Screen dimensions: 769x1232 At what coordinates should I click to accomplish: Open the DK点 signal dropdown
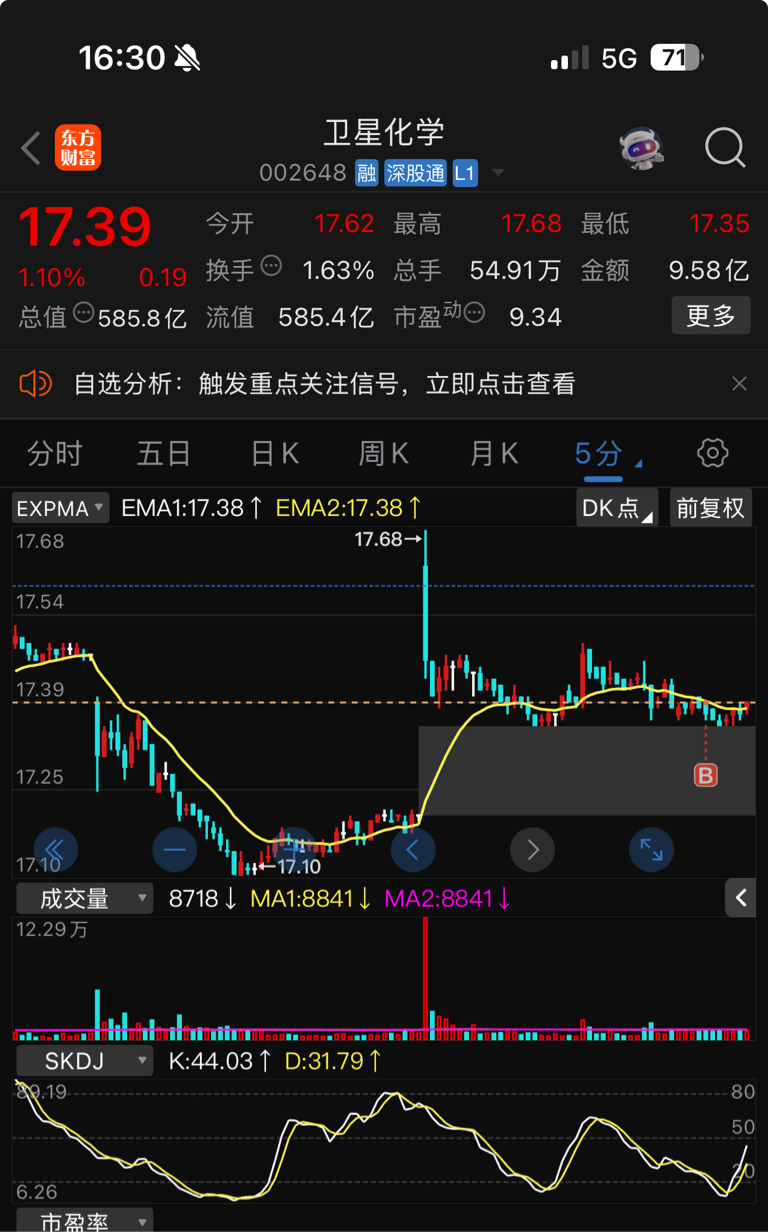pyautogui.click(x=617, y=508)
